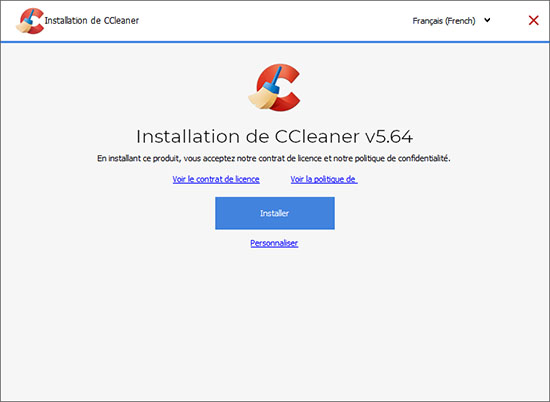Expand the language dropdown arrow

coord(487,20)
